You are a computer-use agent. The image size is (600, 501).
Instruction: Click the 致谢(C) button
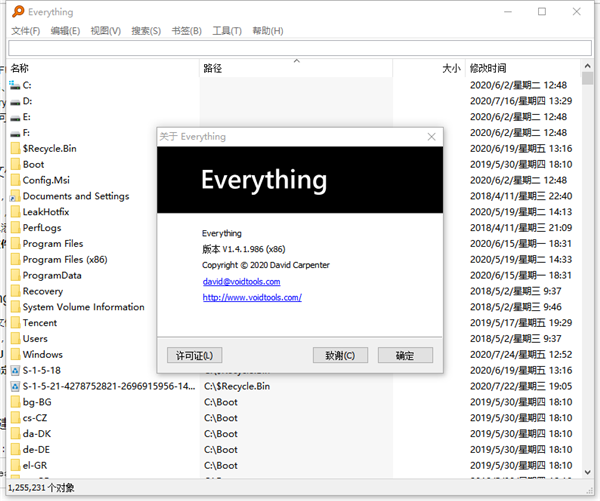coord(340,355)
